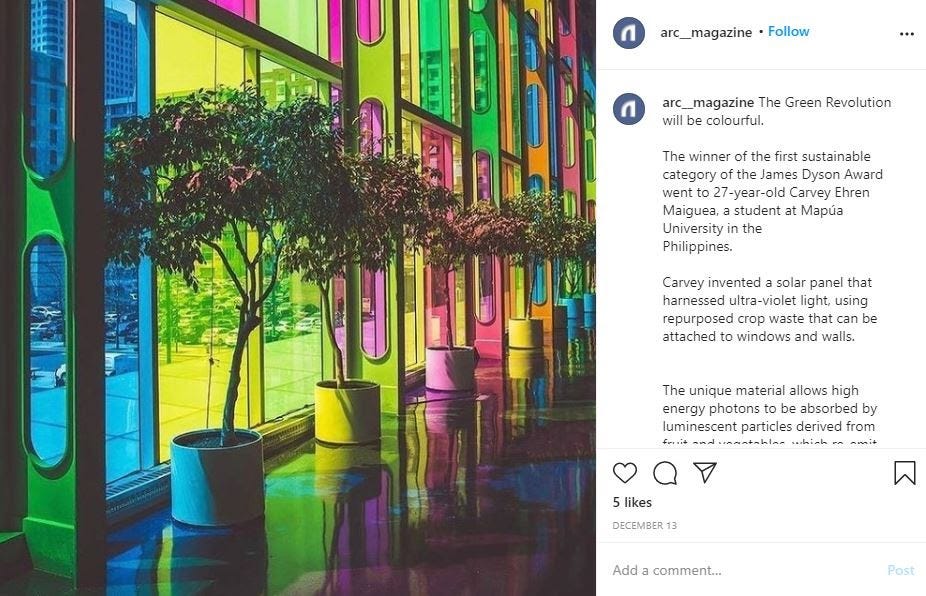Open the arc__magazine username in the caption
Viewport: 926px width, 596px height.
(708, 102)
